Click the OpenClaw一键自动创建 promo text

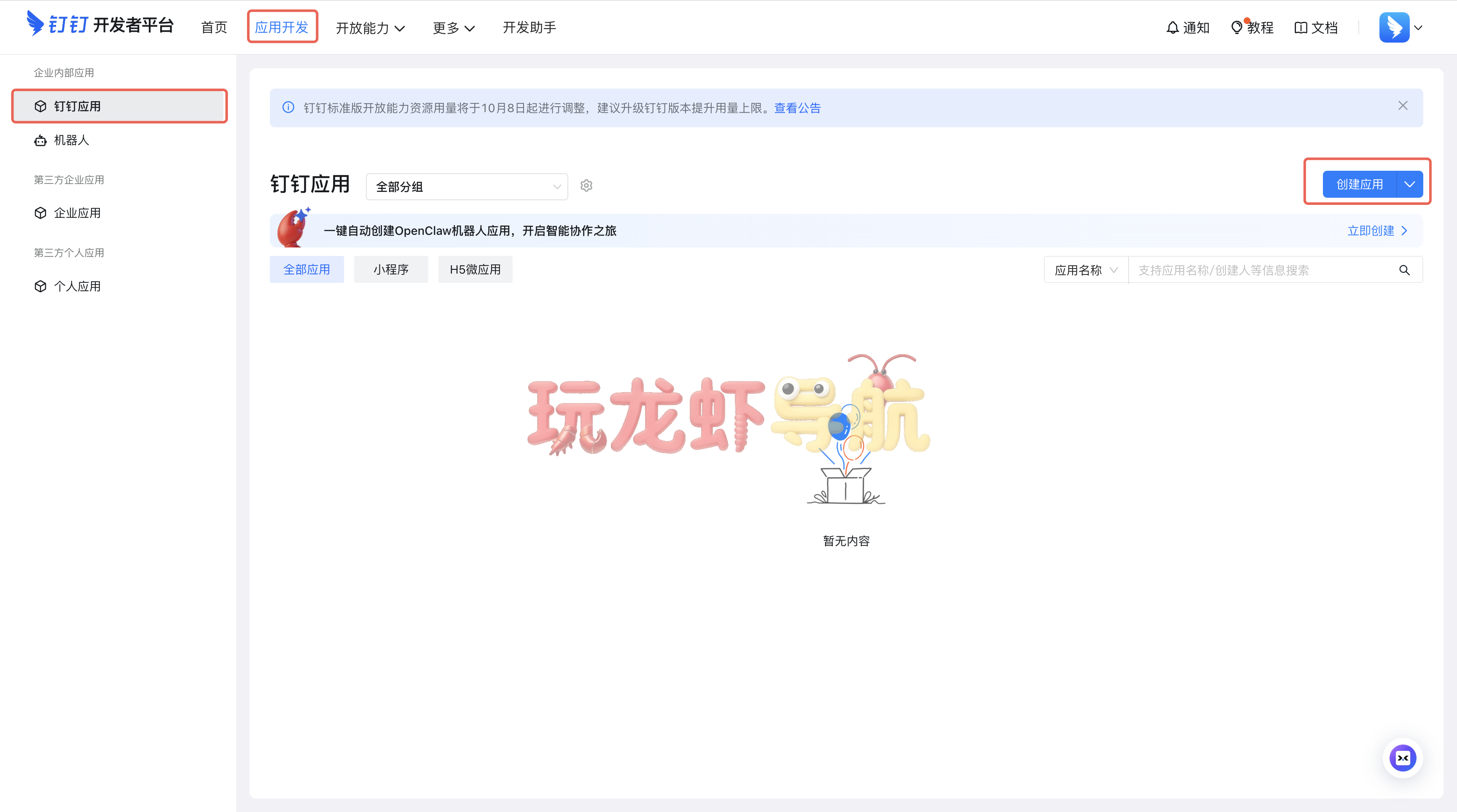point(470,231)
